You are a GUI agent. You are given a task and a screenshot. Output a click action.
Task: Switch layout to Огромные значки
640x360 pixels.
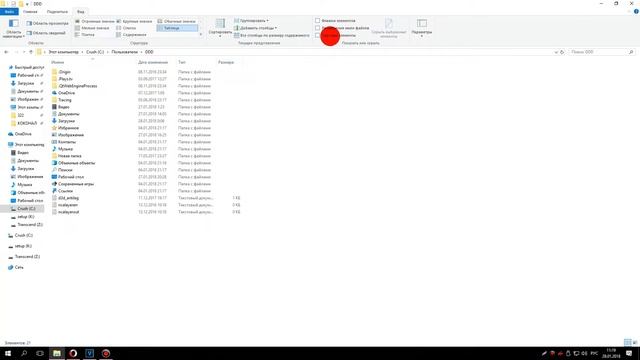pyautogui.click(x=95, y=21)
